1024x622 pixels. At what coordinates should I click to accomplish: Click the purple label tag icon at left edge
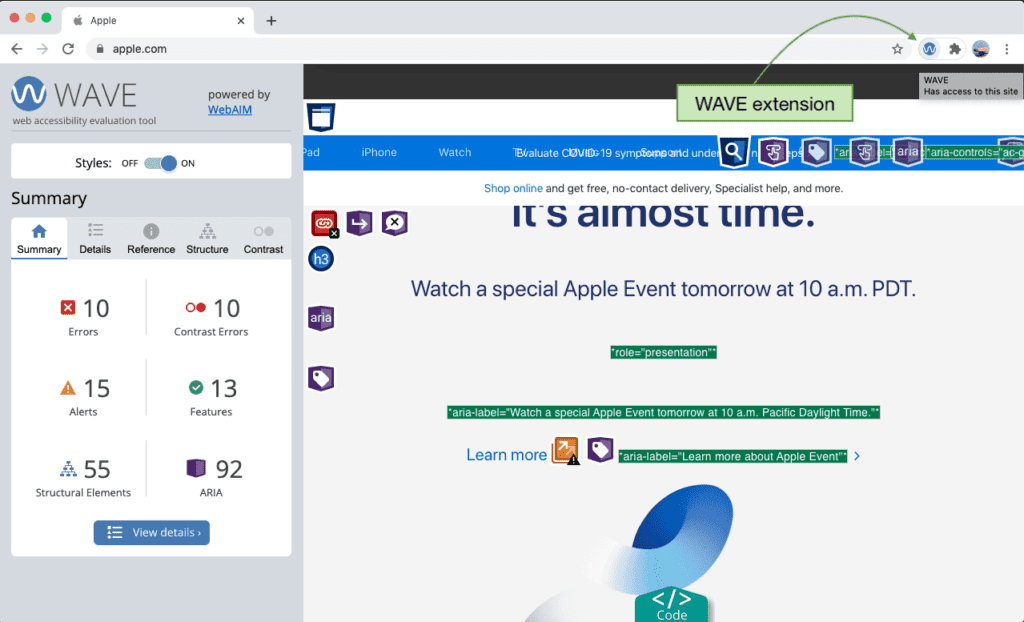tap(321, 378)
